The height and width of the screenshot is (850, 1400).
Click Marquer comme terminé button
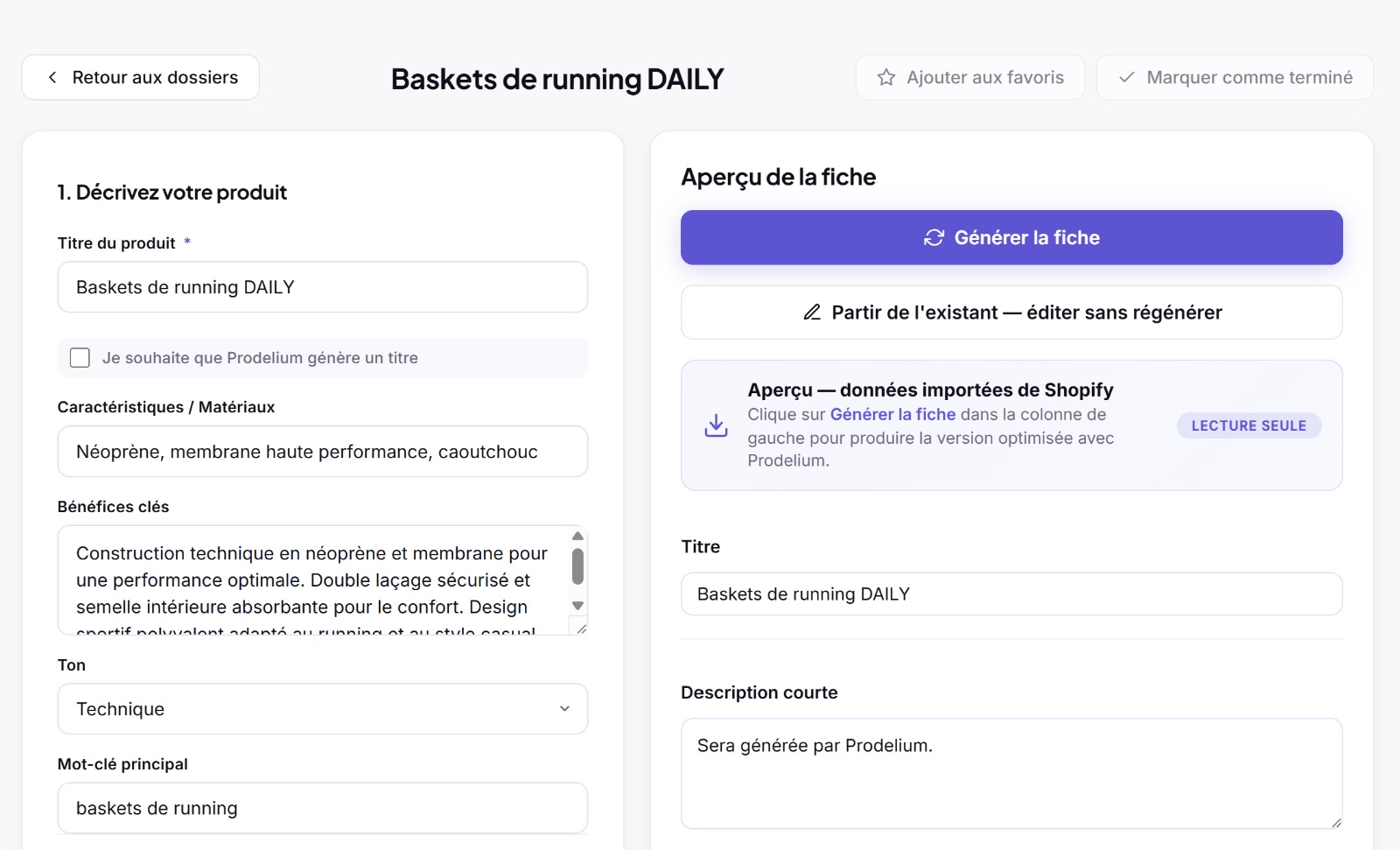1235,78
